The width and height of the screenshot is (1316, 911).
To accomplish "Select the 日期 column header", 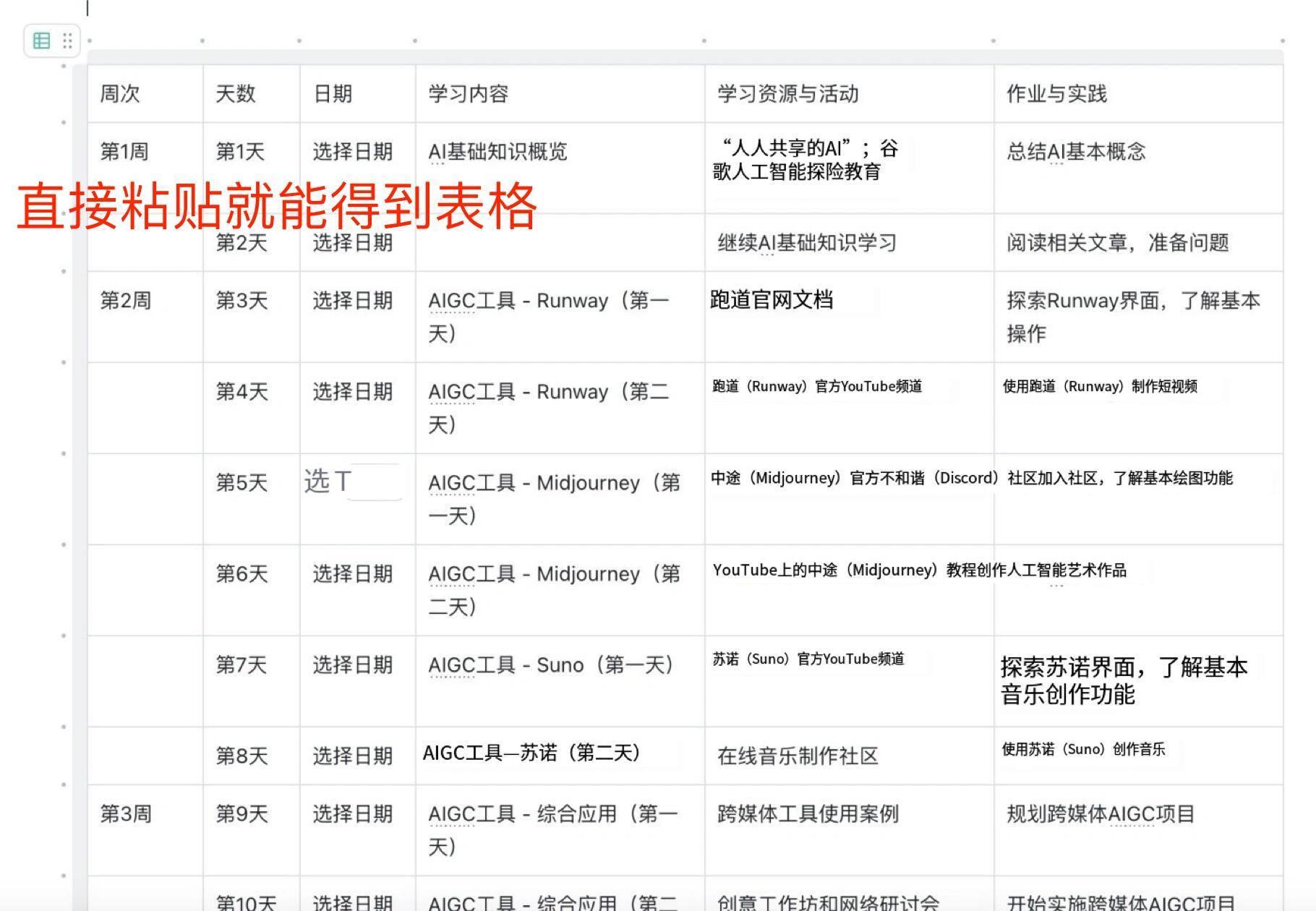I will coord(358,94).
